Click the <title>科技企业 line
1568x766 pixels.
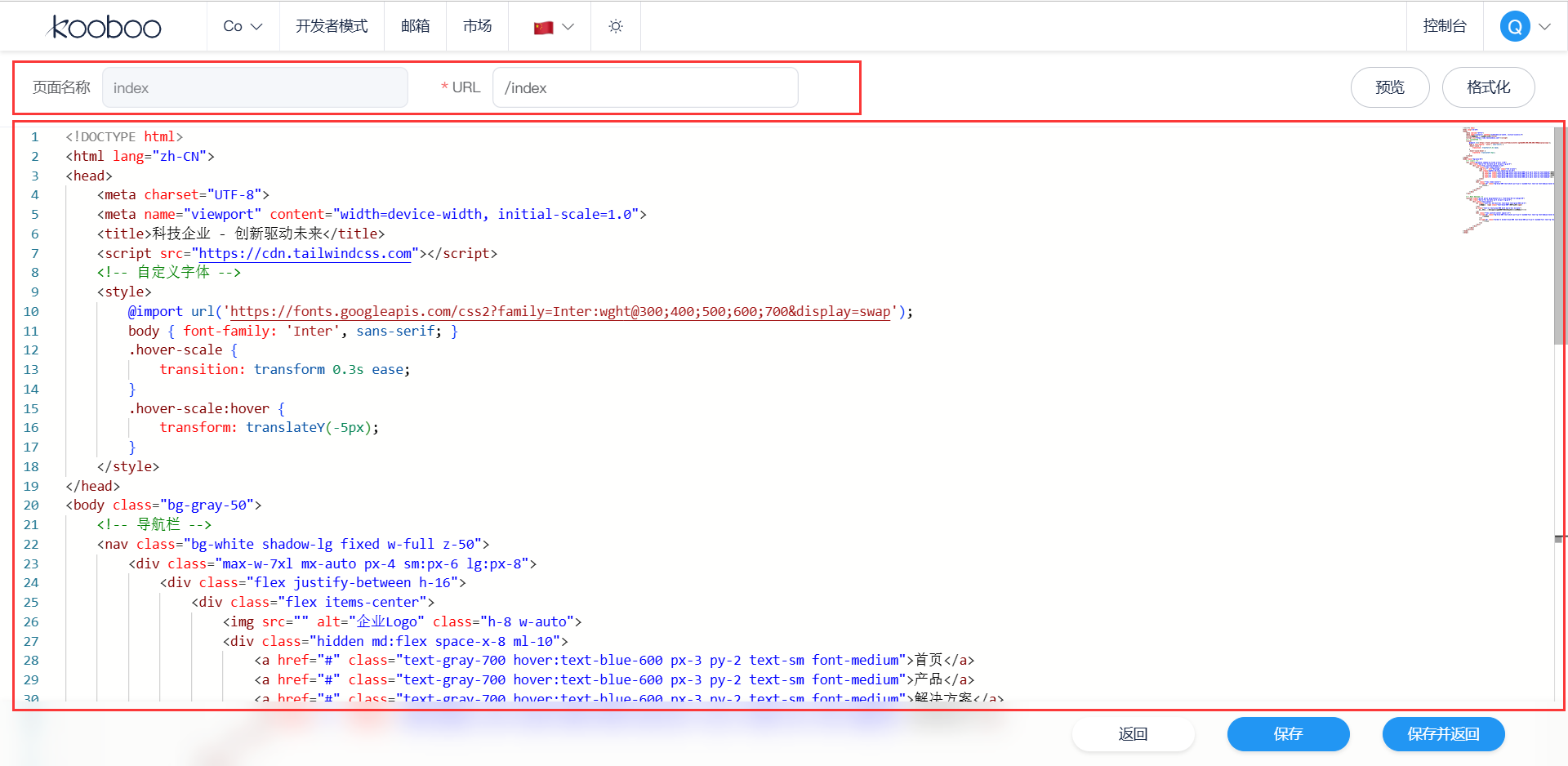tap(241, 234)
